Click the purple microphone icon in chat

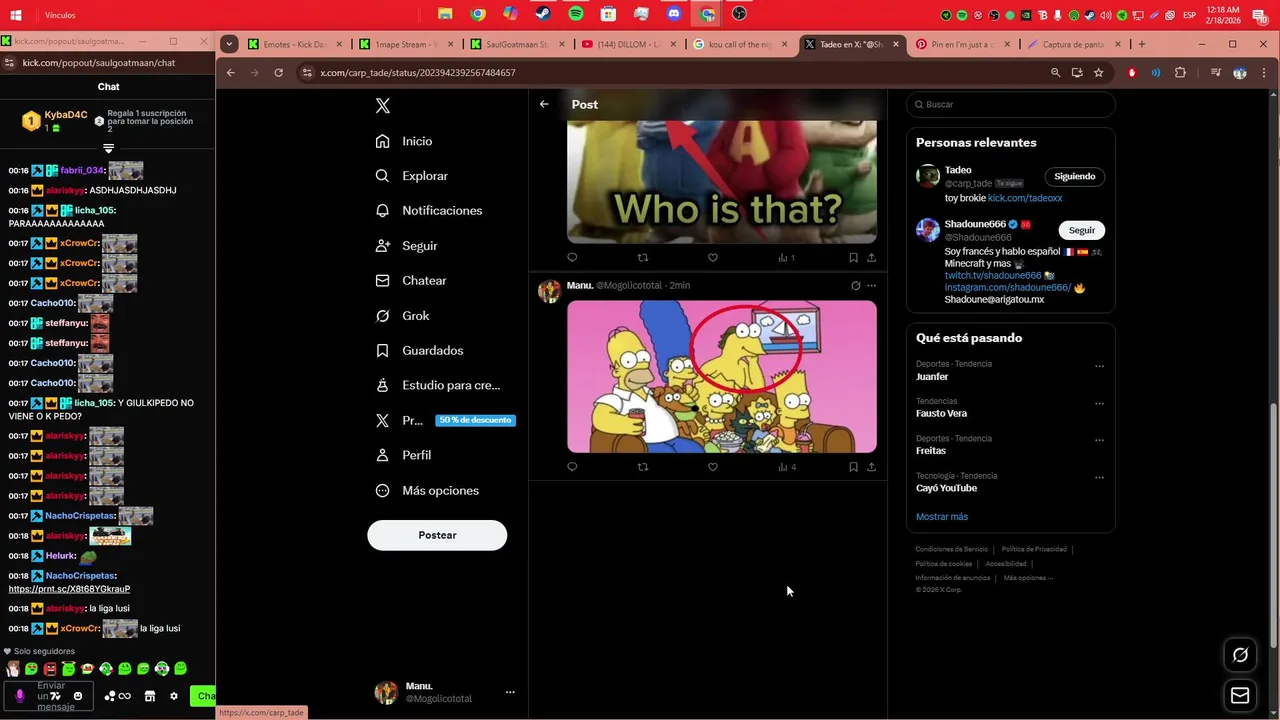[19, 696]
